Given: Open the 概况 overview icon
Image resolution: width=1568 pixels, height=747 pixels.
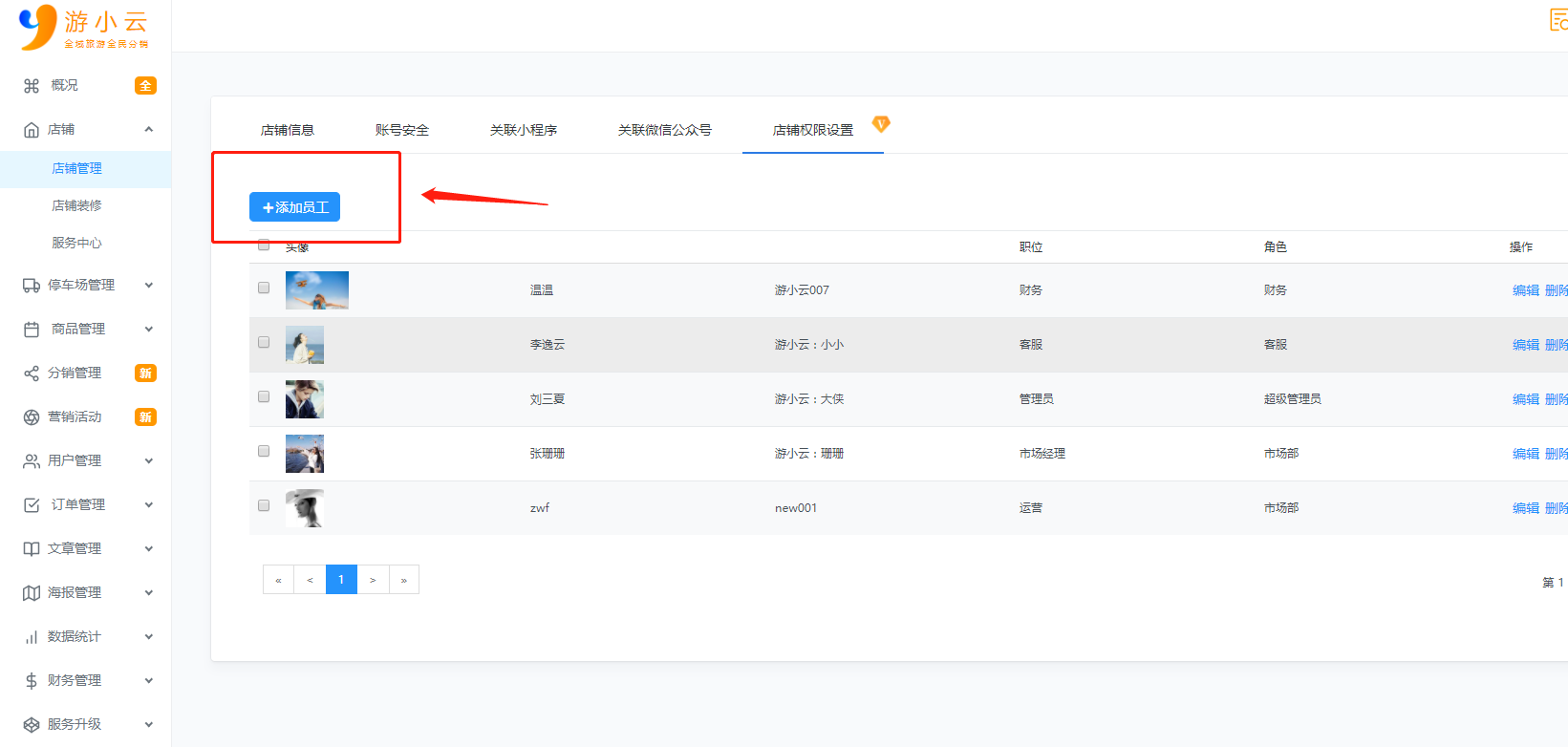Looking at the screenshot, I should coord(32,86).
